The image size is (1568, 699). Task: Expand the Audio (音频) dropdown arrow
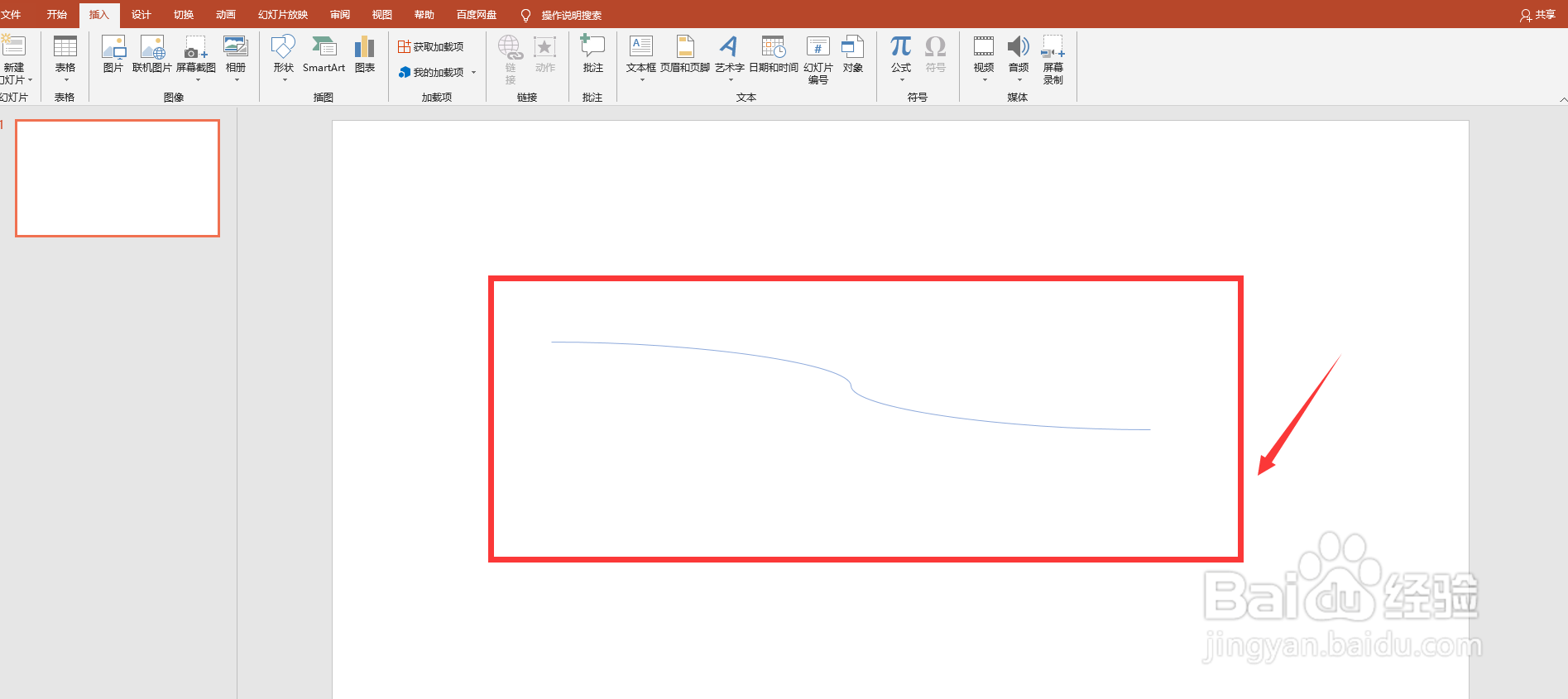click(1019, 80)
